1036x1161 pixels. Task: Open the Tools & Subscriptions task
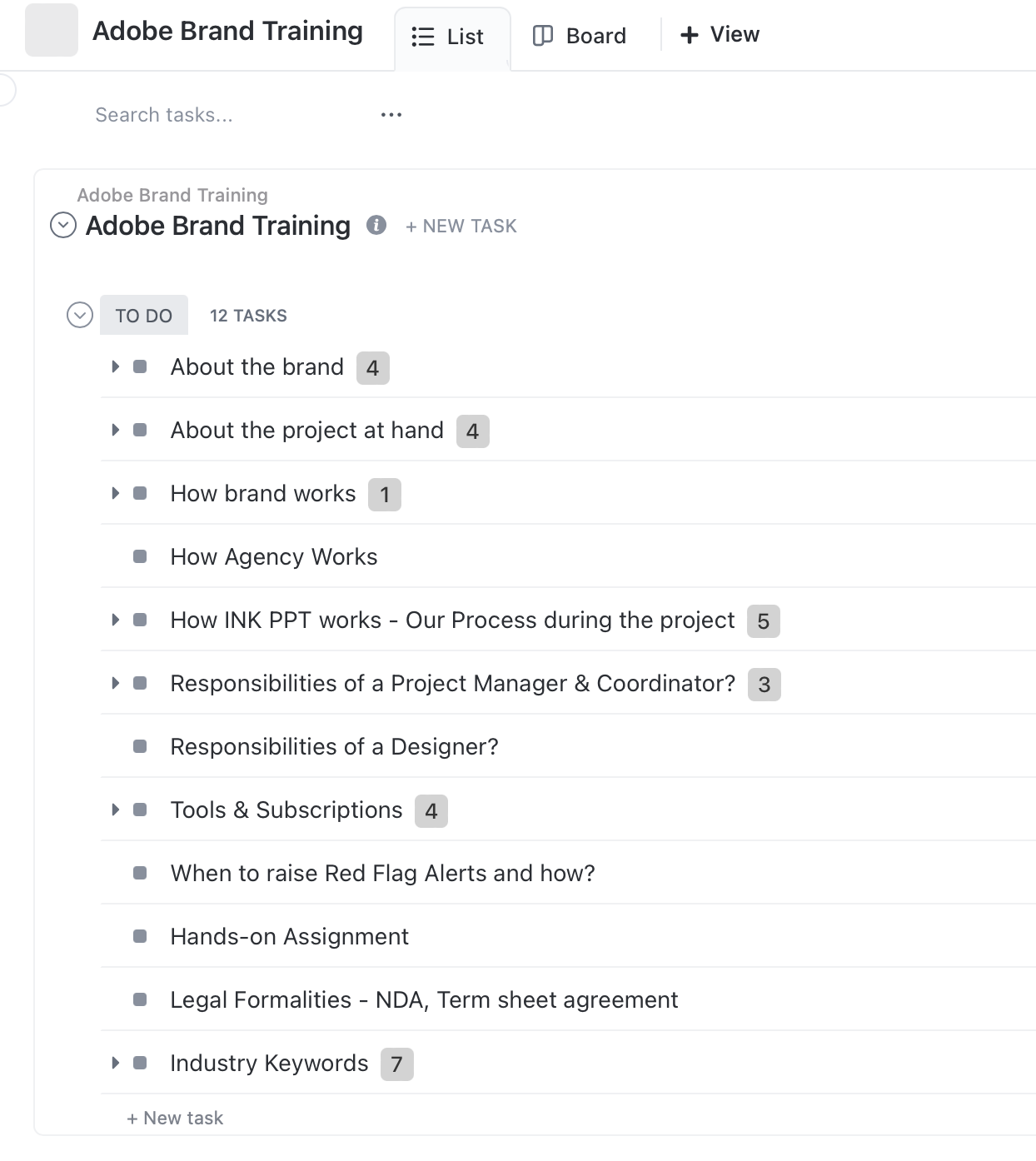coord(286,810)
